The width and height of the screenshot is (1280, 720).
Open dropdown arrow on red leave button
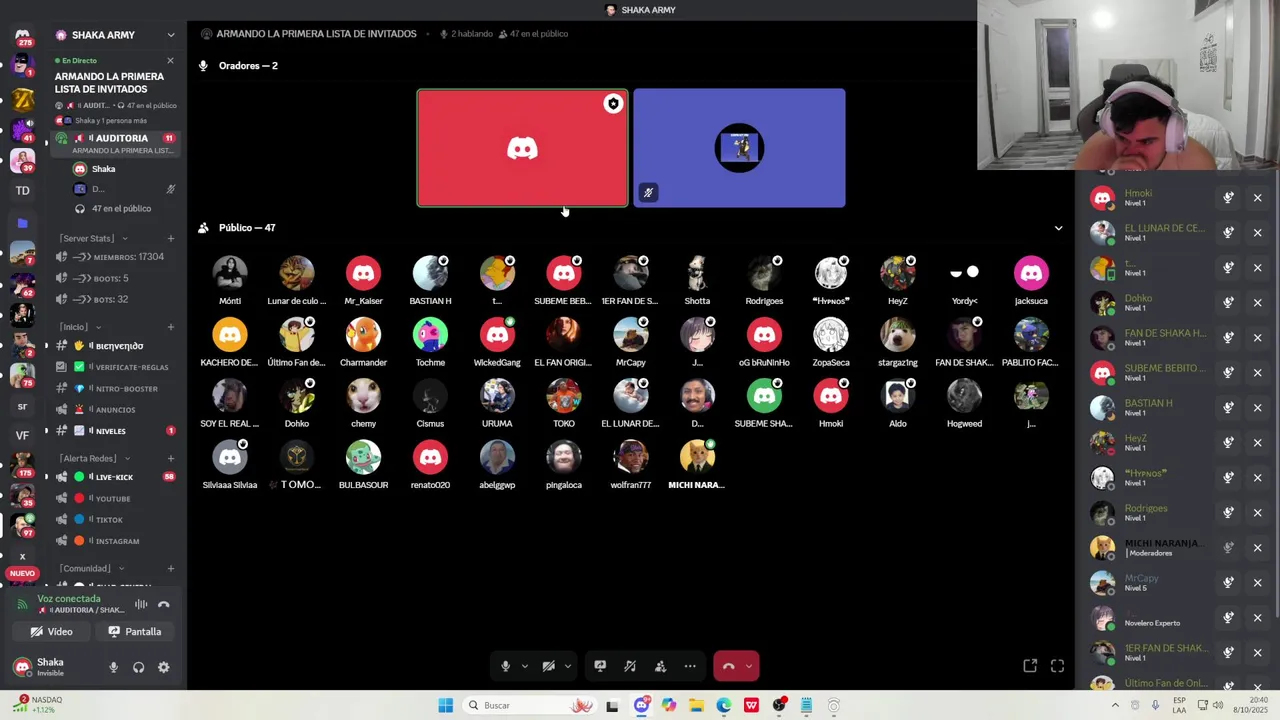[749, 666]
